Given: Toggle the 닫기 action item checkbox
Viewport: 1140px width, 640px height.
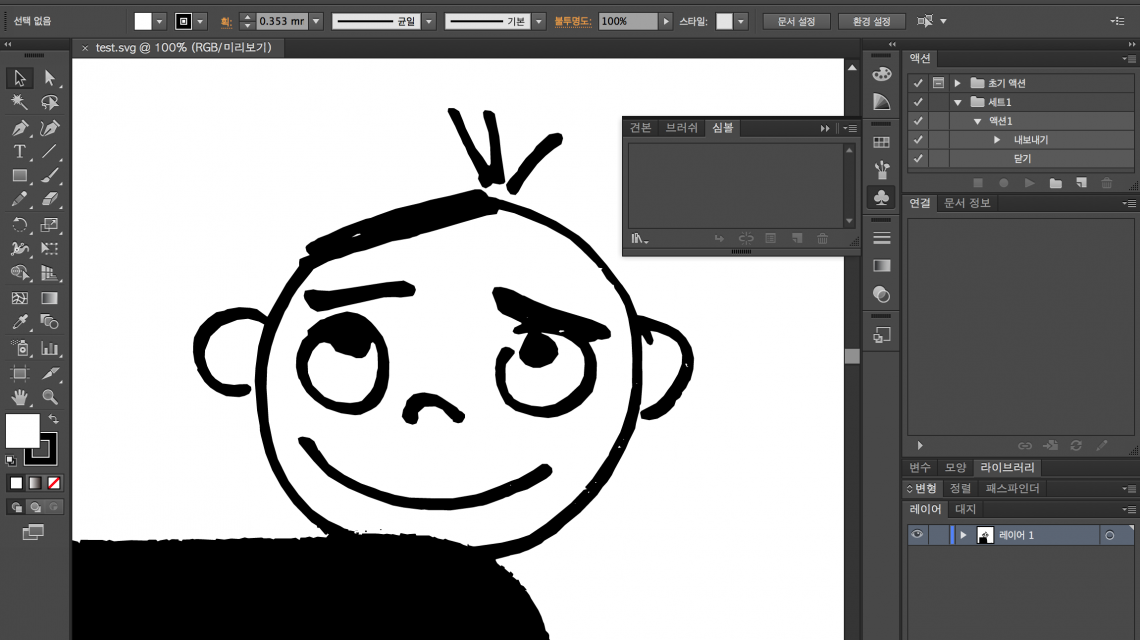Looking at the screenshot, I should pos(917,159).
